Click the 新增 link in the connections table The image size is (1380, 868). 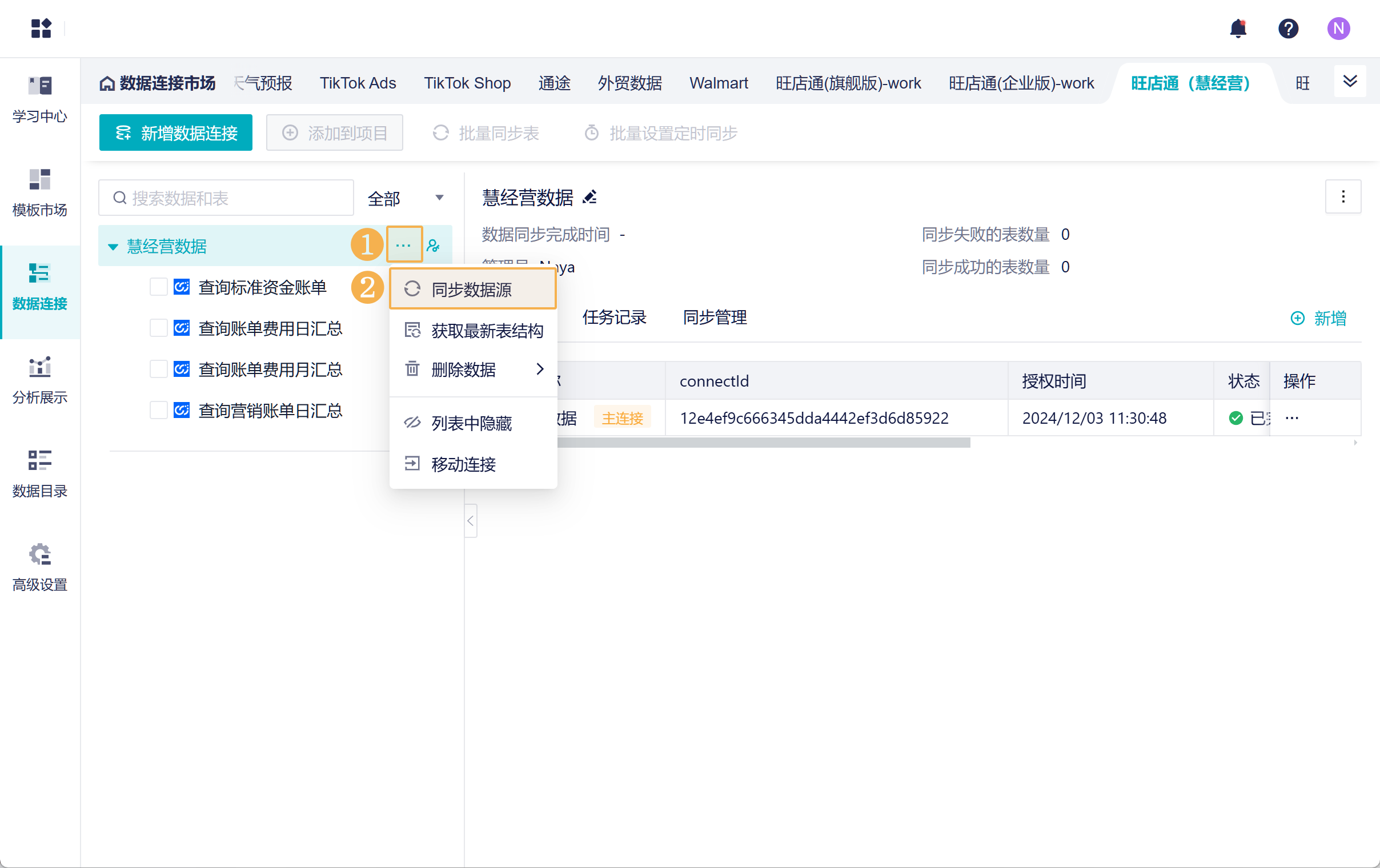click(x=1318, y=318)
